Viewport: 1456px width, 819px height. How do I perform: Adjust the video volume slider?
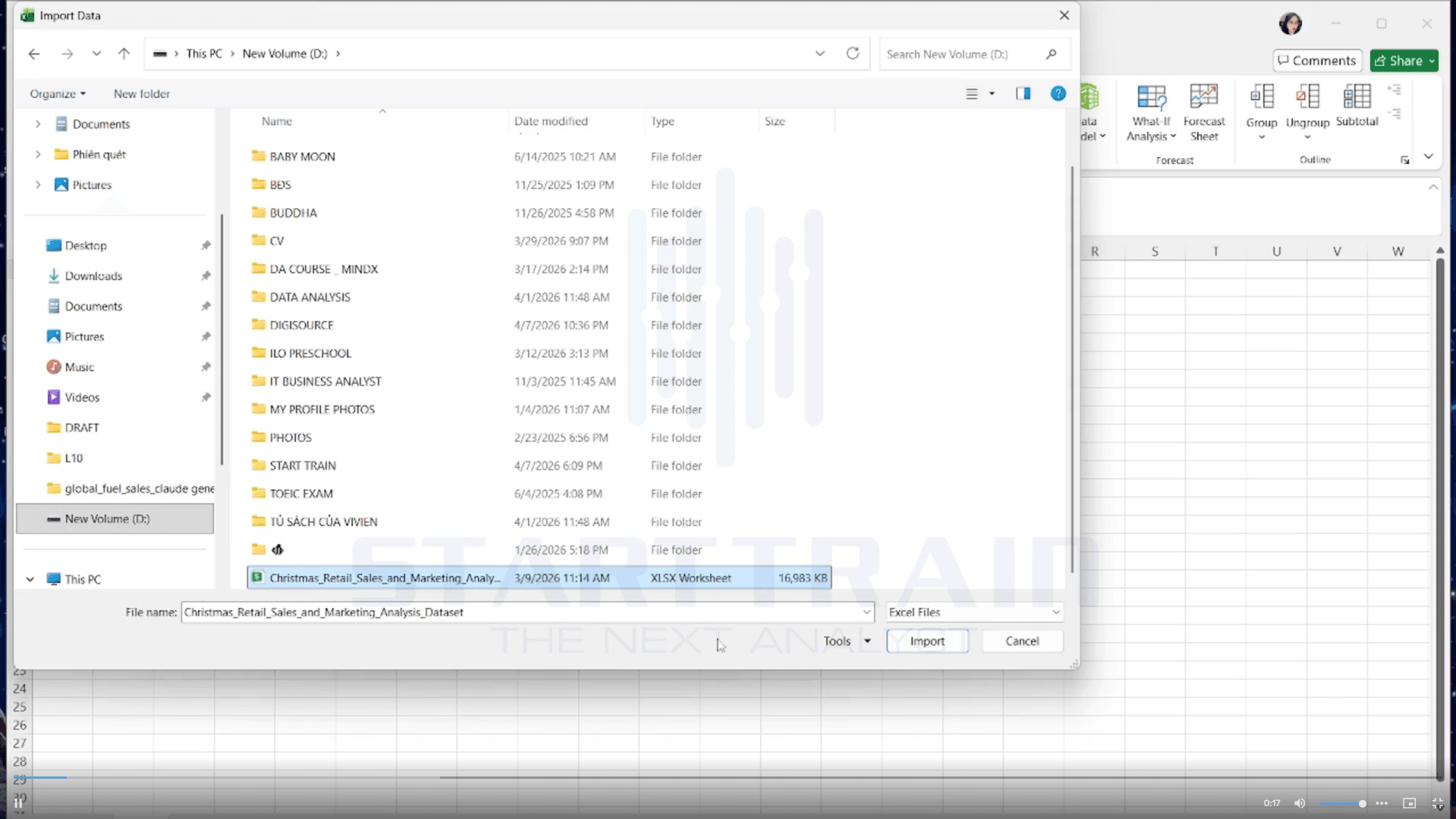[1343, 803]
